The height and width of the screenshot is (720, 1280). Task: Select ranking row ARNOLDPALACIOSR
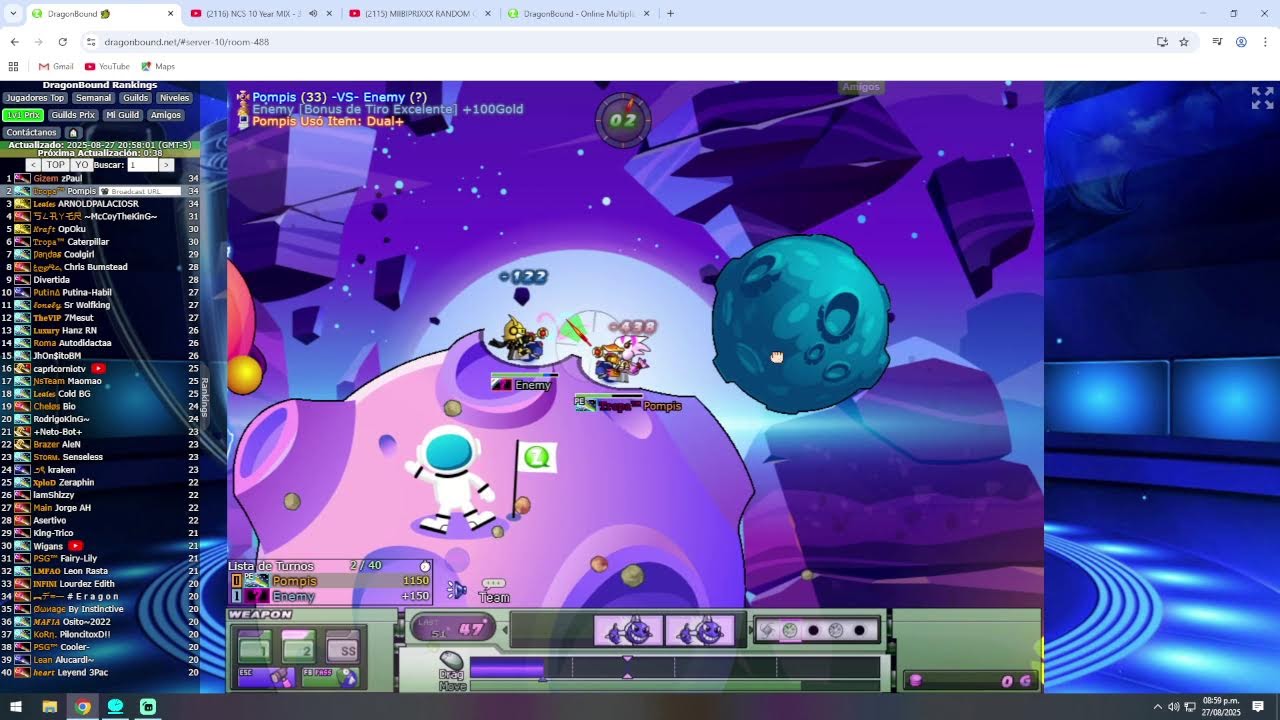tap(100, 204)
